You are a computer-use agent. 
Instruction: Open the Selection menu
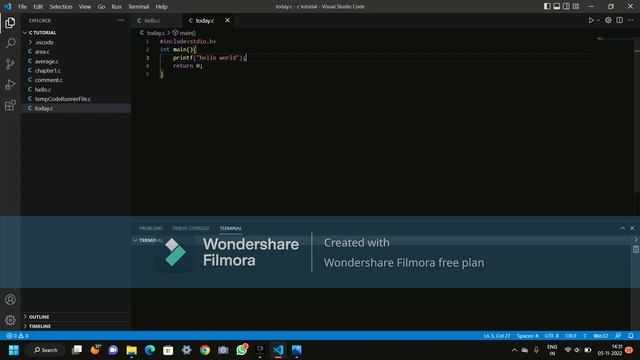(x=61, y=7)
